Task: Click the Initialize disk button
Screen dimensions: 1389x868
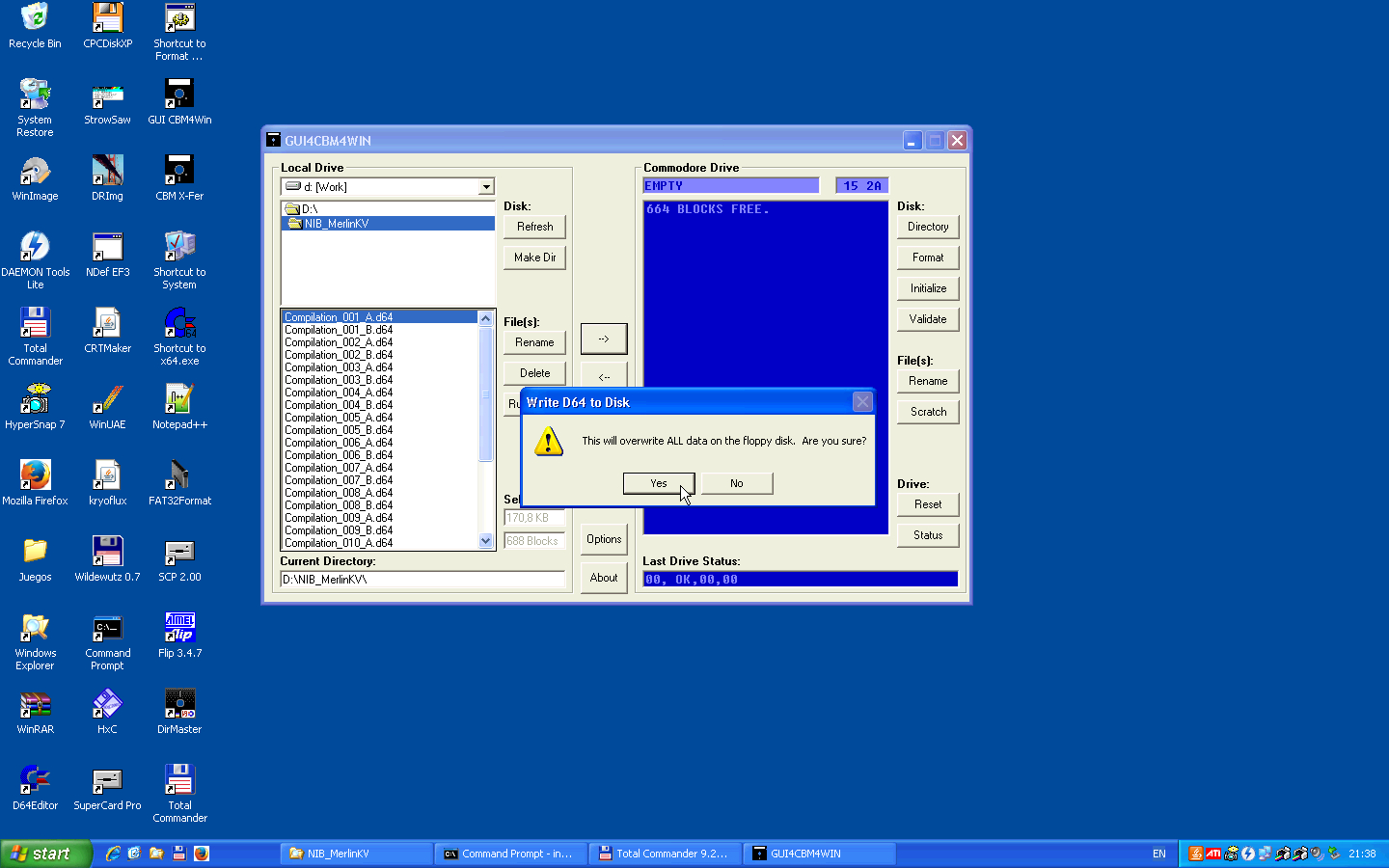Action: pyautogui.click(x=928, y=288)
